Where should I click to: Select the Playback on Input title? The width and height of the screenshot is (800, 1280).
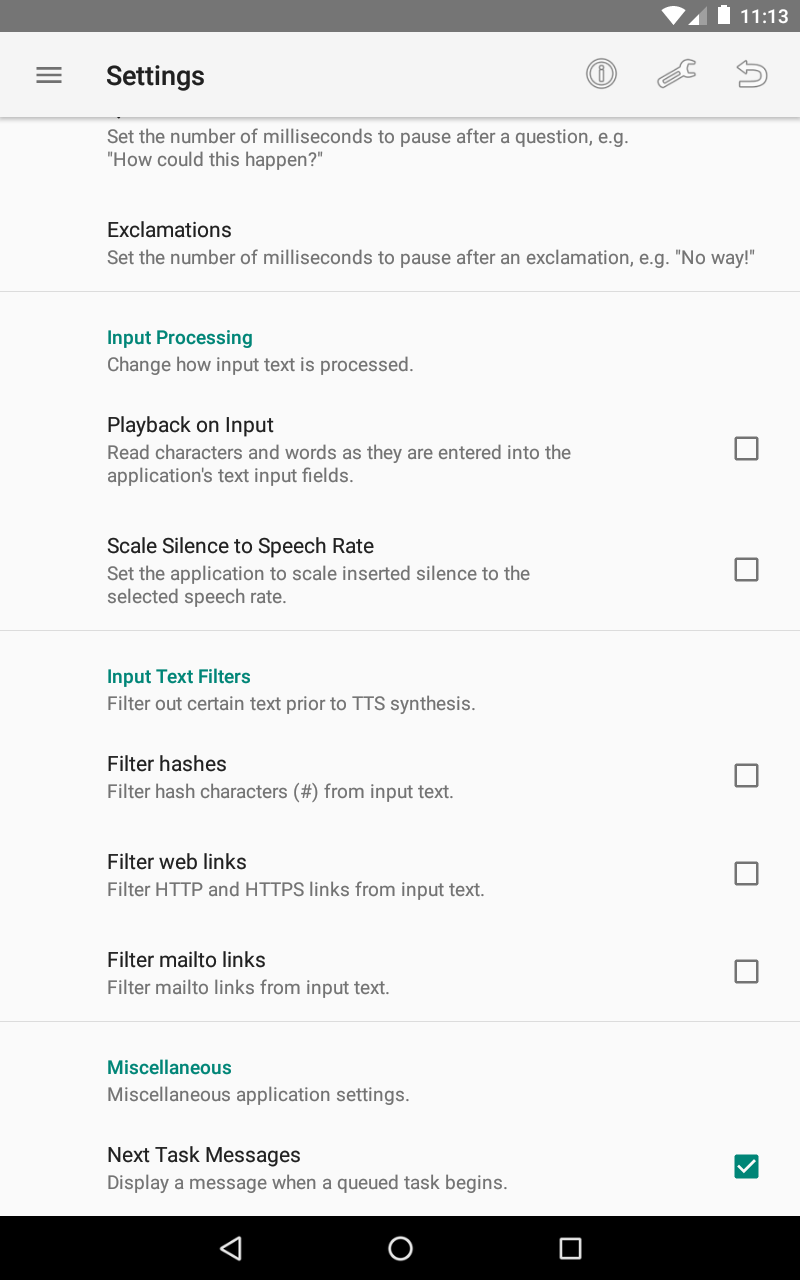(x=190, y=425)
